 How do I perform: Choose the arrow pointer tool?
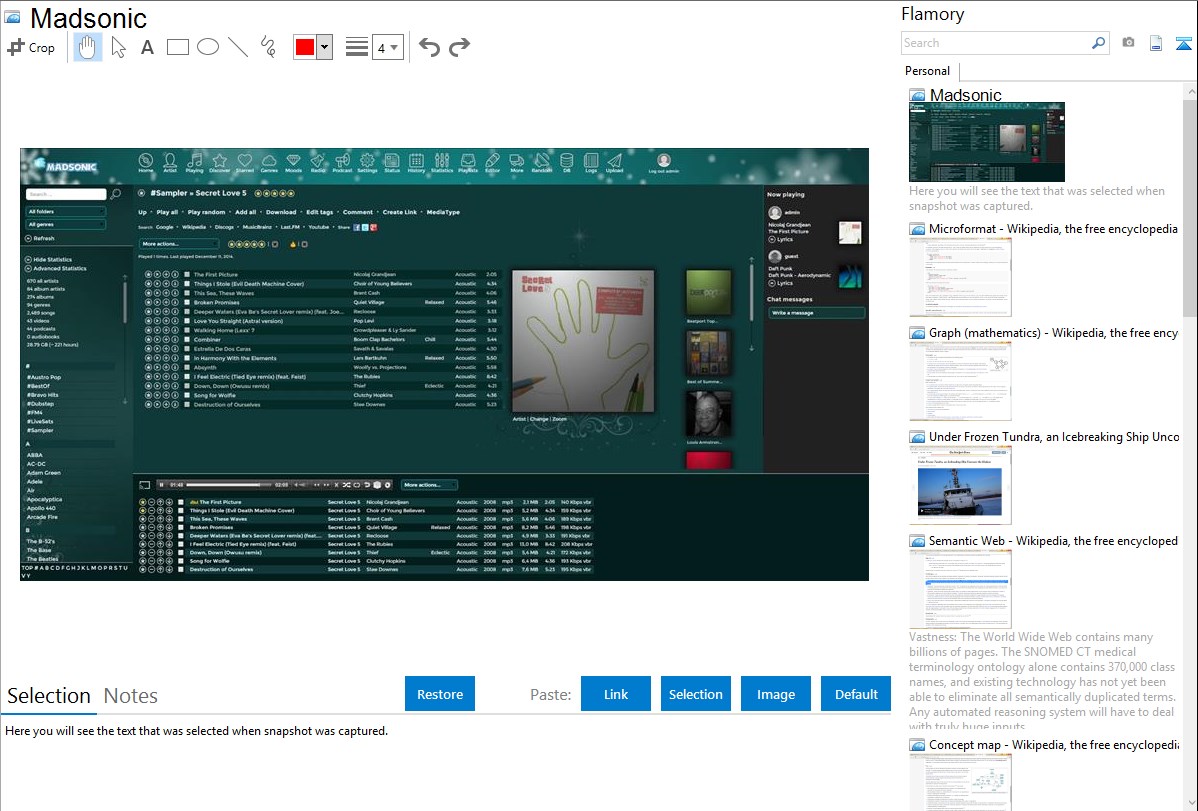point(118,47)
